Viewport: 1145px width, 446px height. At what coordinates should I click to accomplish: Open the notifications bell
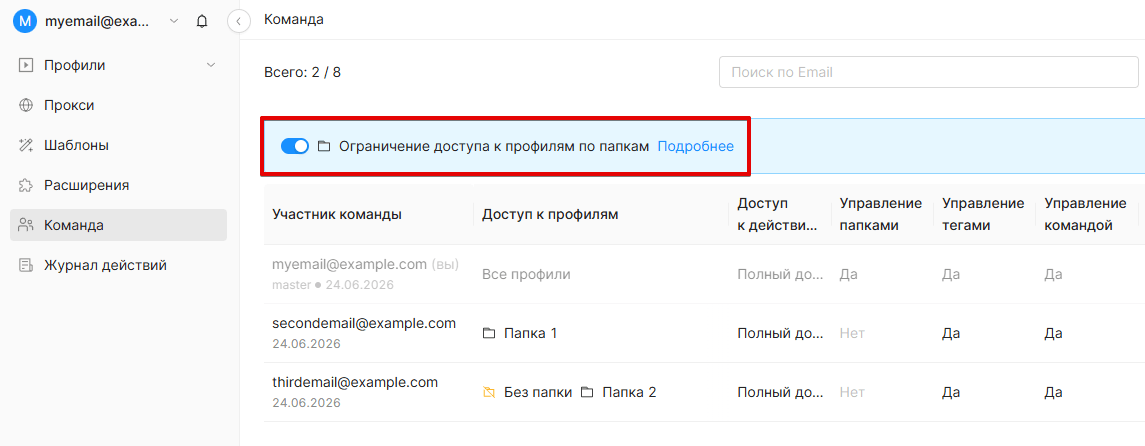coord(202,22)
